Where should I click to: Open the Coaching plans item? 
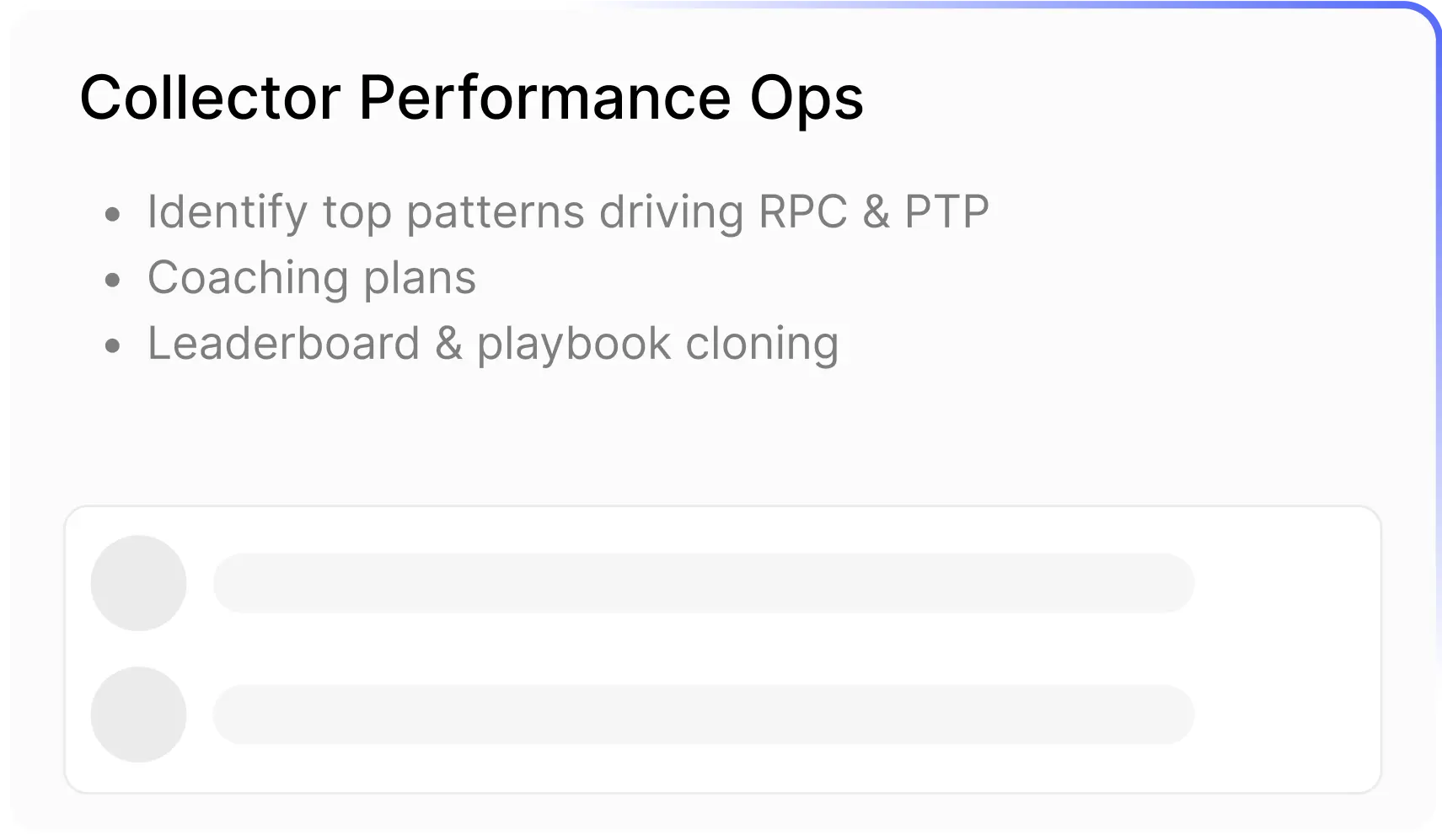(x=311, y=277)
